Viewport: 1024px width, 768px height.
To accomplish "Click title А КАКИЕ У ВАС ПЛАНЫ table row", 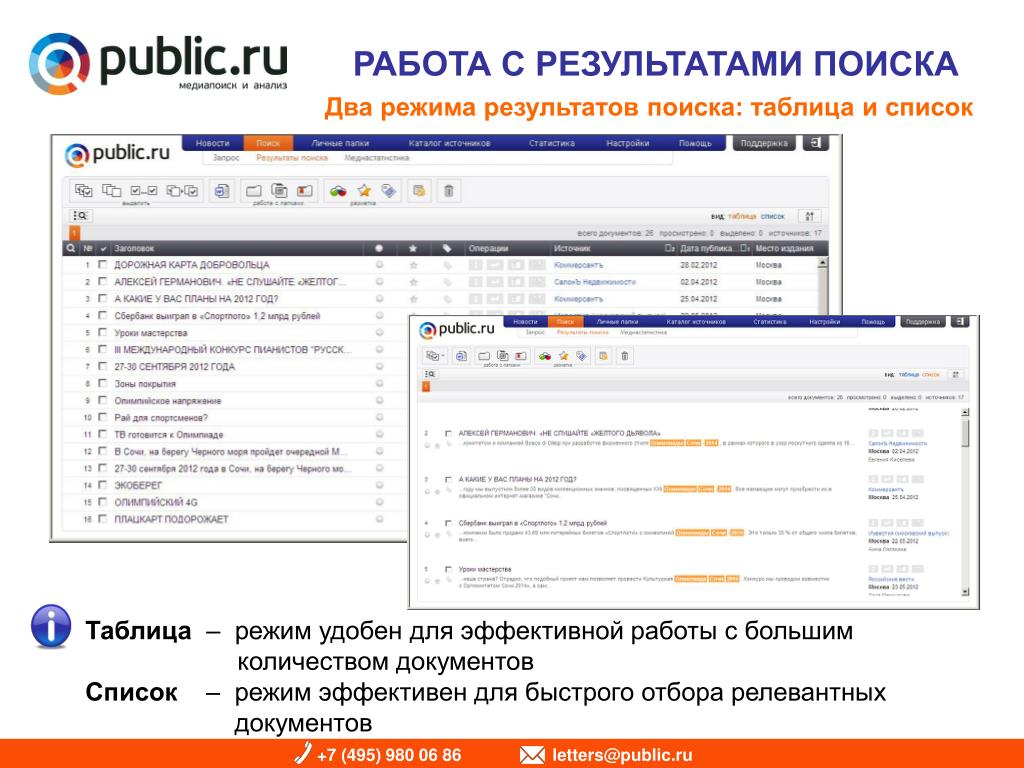I will 196,299.
